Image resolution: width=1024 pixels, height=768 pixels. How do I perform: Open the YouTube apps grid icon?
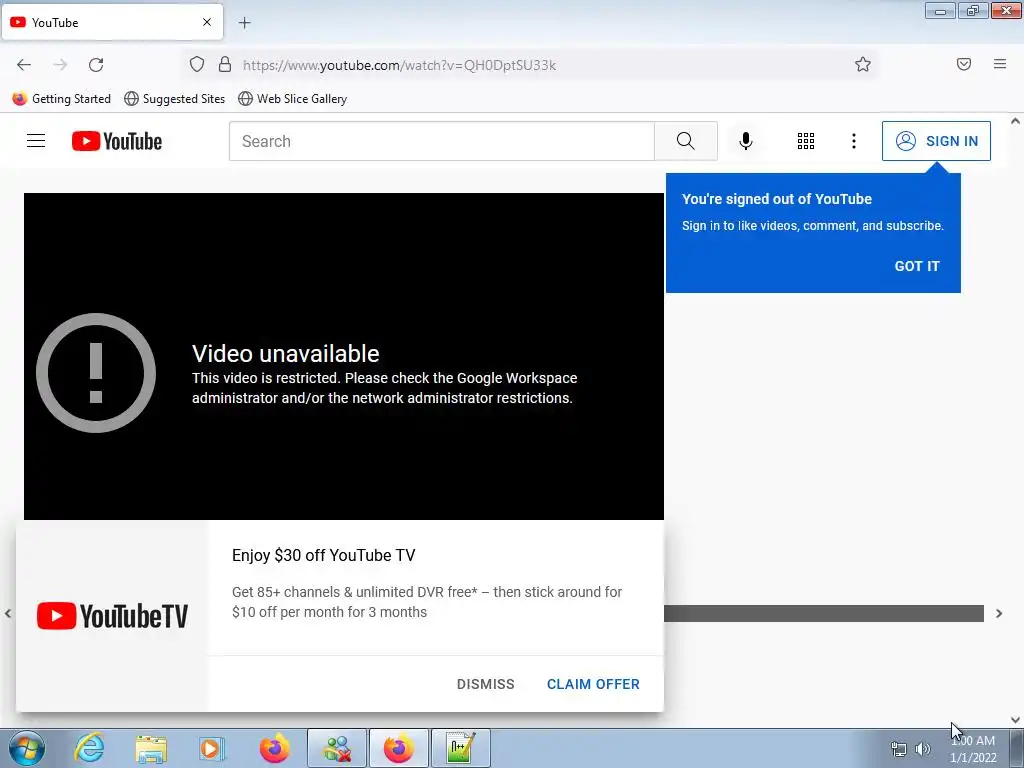click(806, 141)
